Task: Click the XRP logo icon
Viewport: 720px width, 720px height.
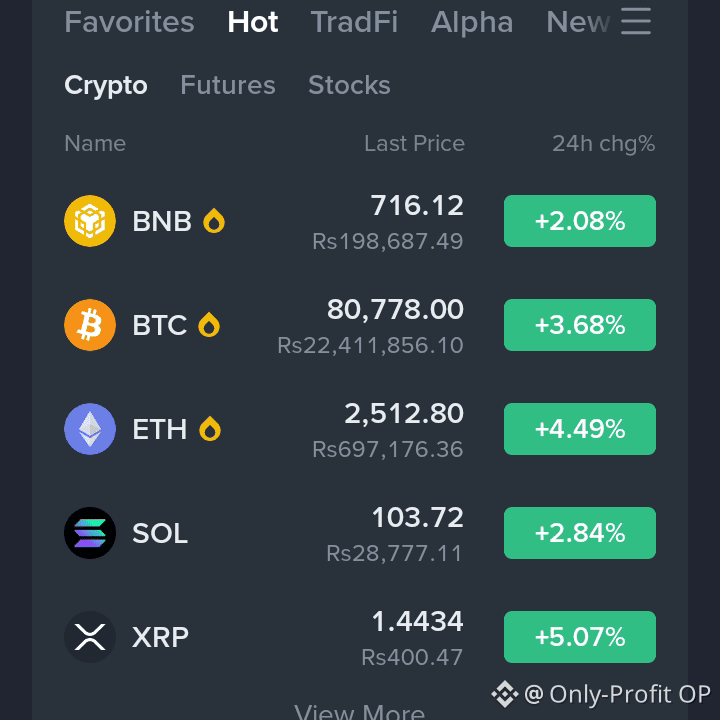Action: (90, 637)
